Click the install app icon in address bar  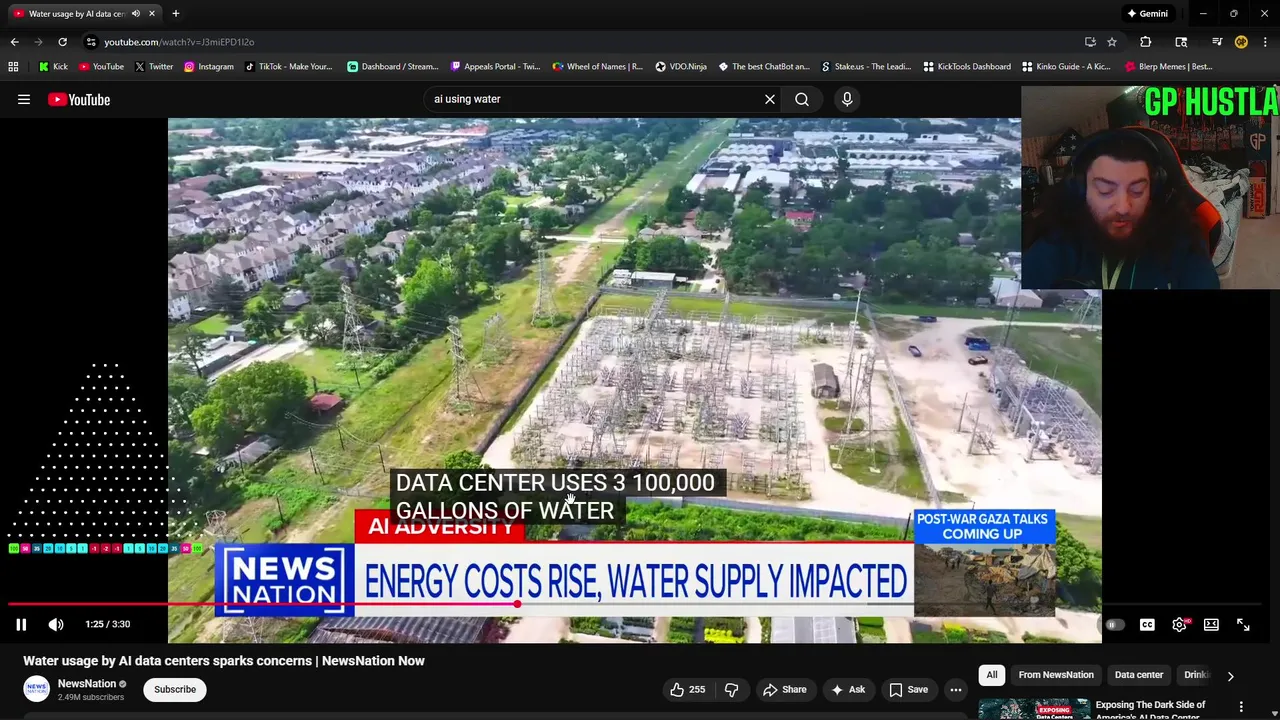(x=1090, y=42)
